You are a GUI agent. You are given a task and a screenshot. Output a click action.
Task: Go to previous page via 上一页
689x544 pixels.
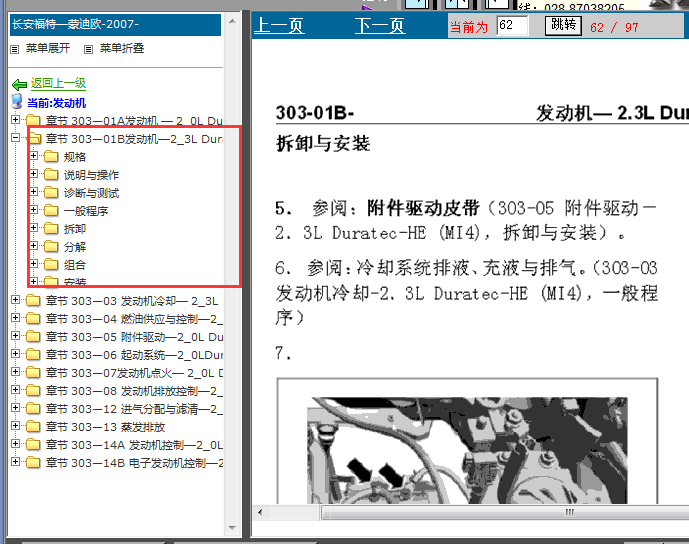coord(279,25)
